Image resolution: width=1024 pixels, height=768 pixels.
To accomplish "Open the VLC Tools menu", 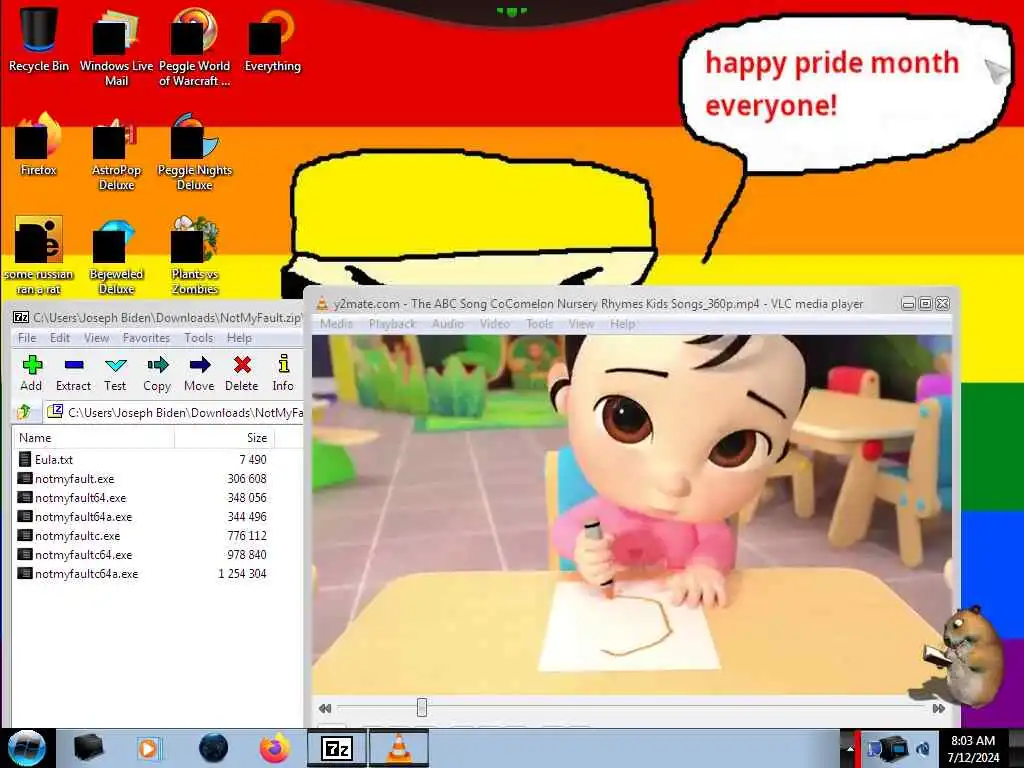I will 539,323.
